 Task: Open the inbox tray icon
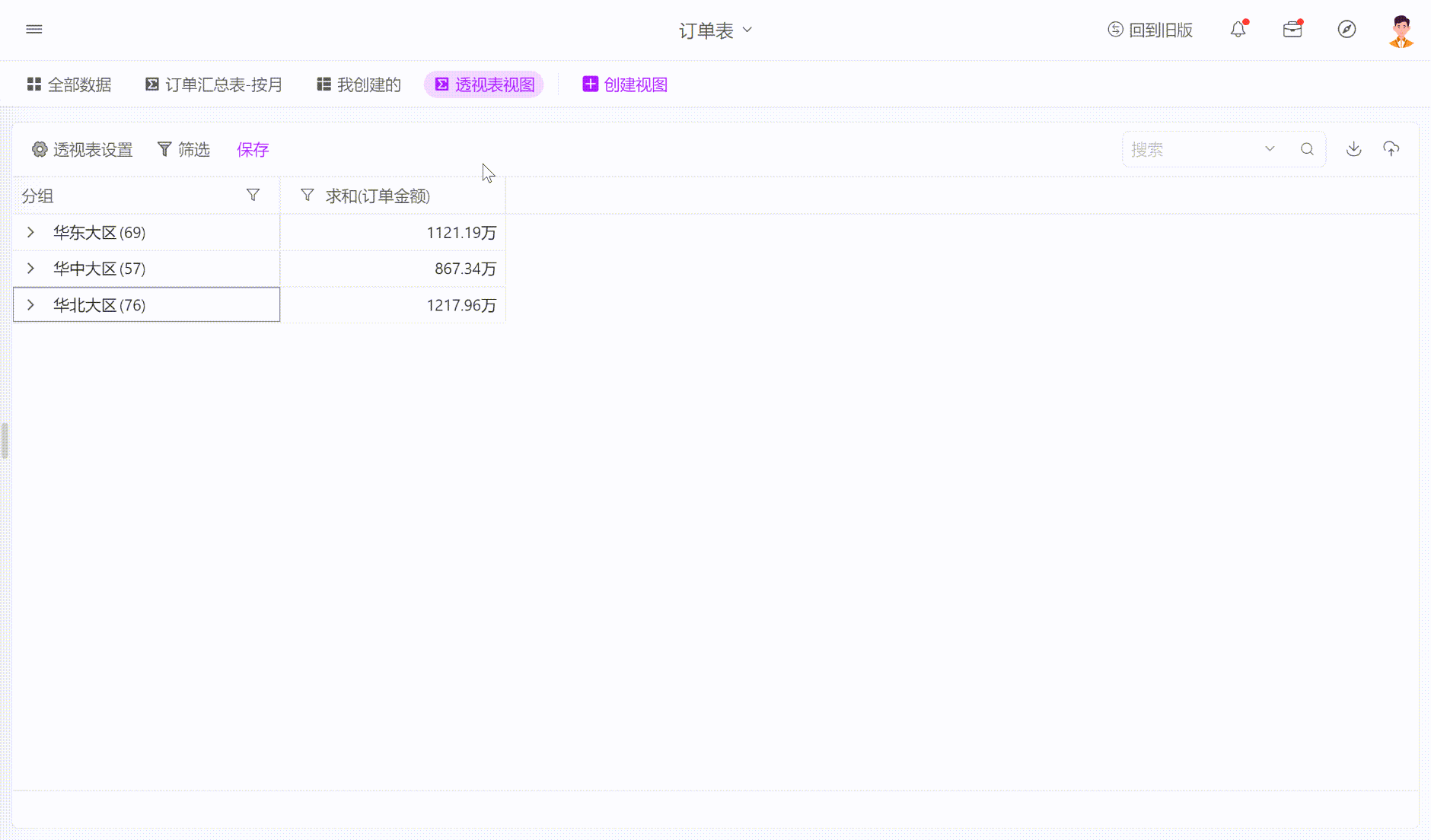(x=1292, y=30)
